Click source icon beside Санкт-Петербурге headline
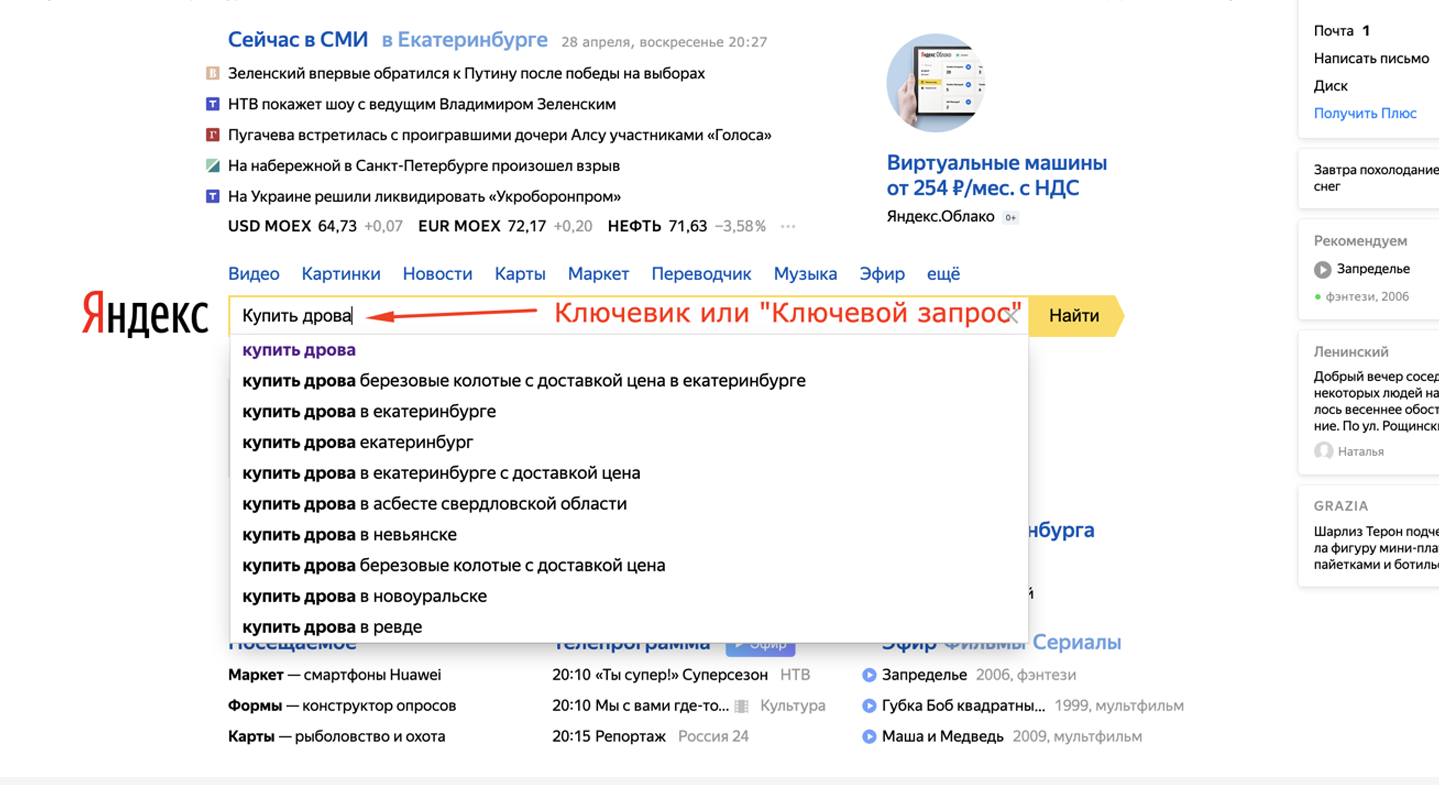 pyautogui.click(x=212, y=166)
